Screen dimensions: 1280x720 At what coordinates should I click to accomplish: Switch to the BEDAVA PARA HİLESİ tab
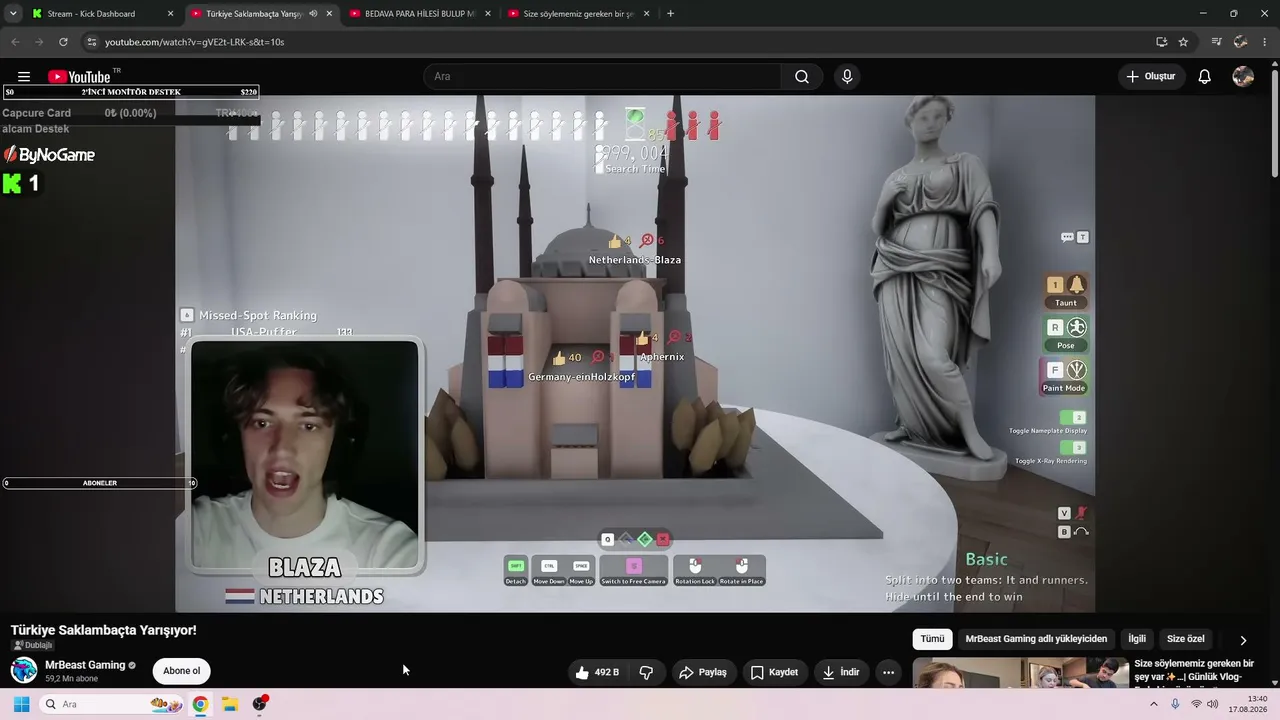(419, 14)
